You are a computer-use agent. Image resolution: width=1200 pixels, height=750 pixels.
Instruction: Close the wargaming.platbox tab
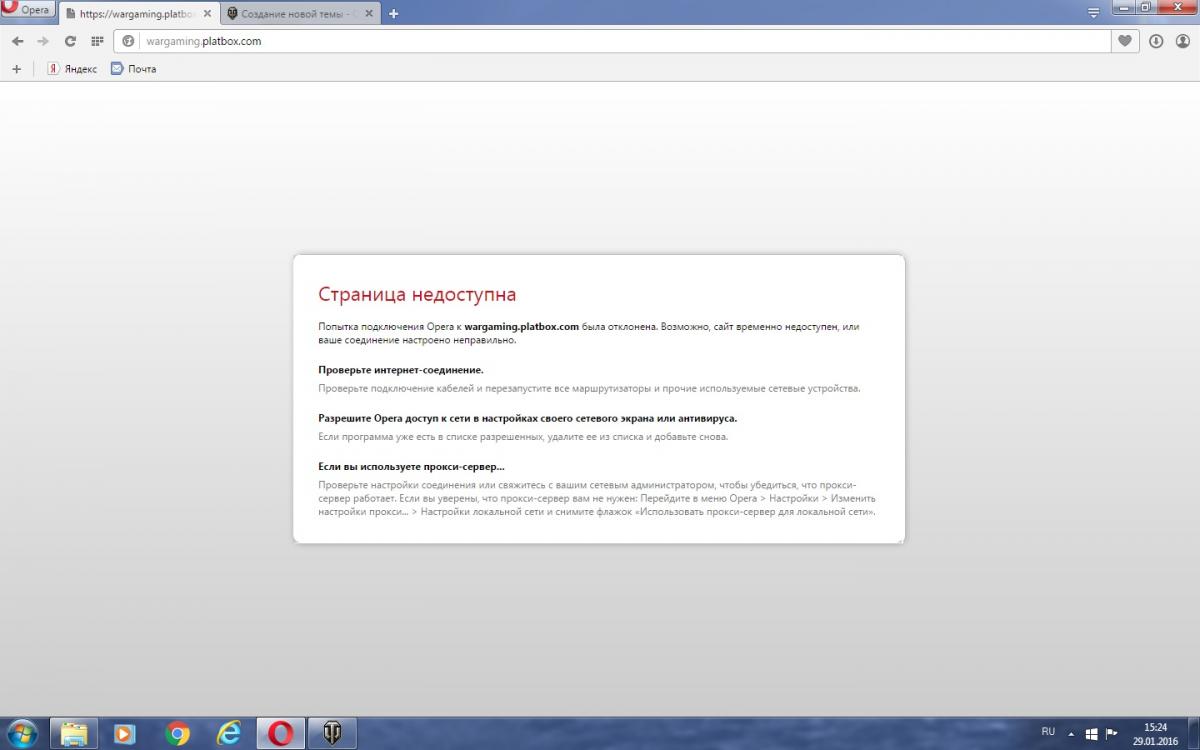206,14
